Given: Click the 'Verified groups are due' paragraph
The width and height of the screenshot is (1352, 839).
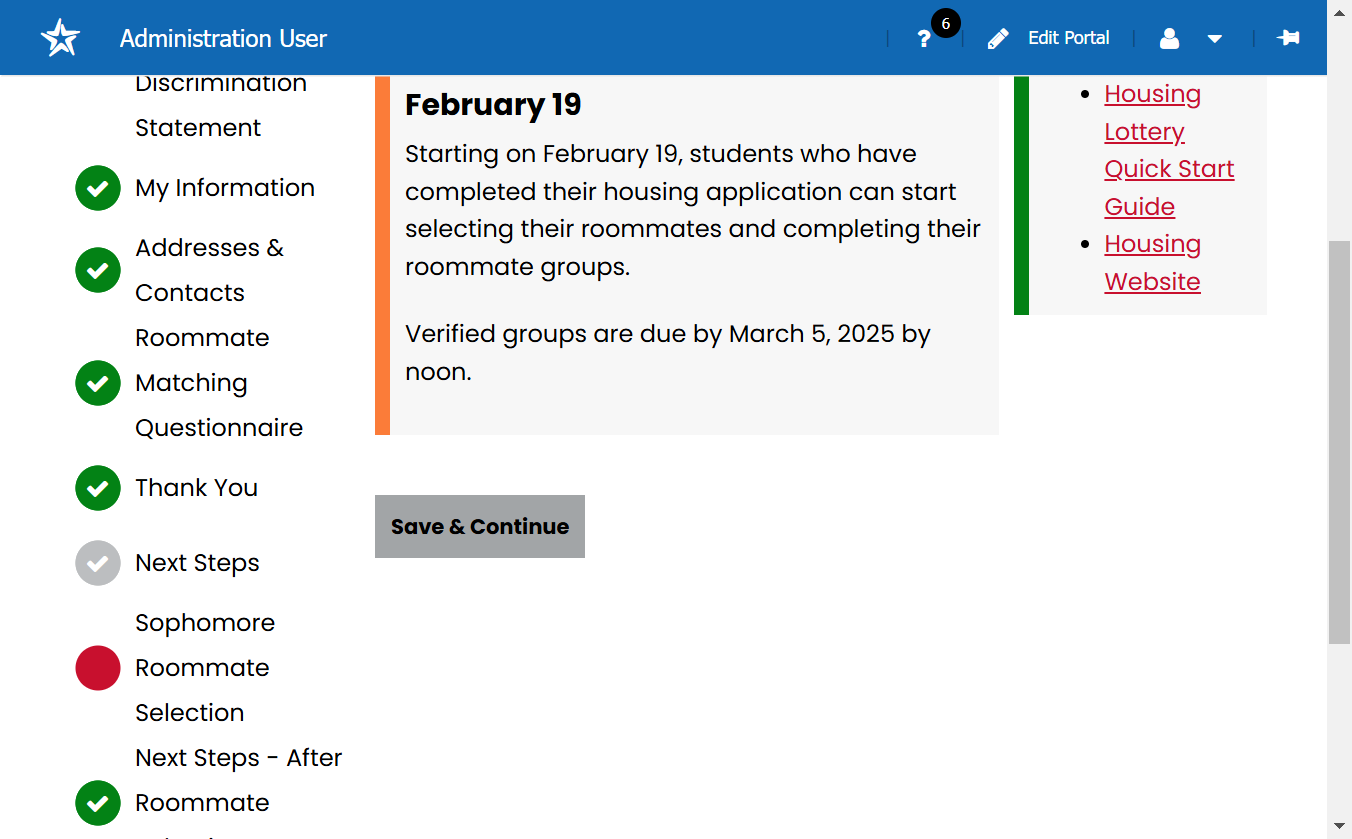Looking at the screenshot, I should pyautogui.click(x=668, y=352).
